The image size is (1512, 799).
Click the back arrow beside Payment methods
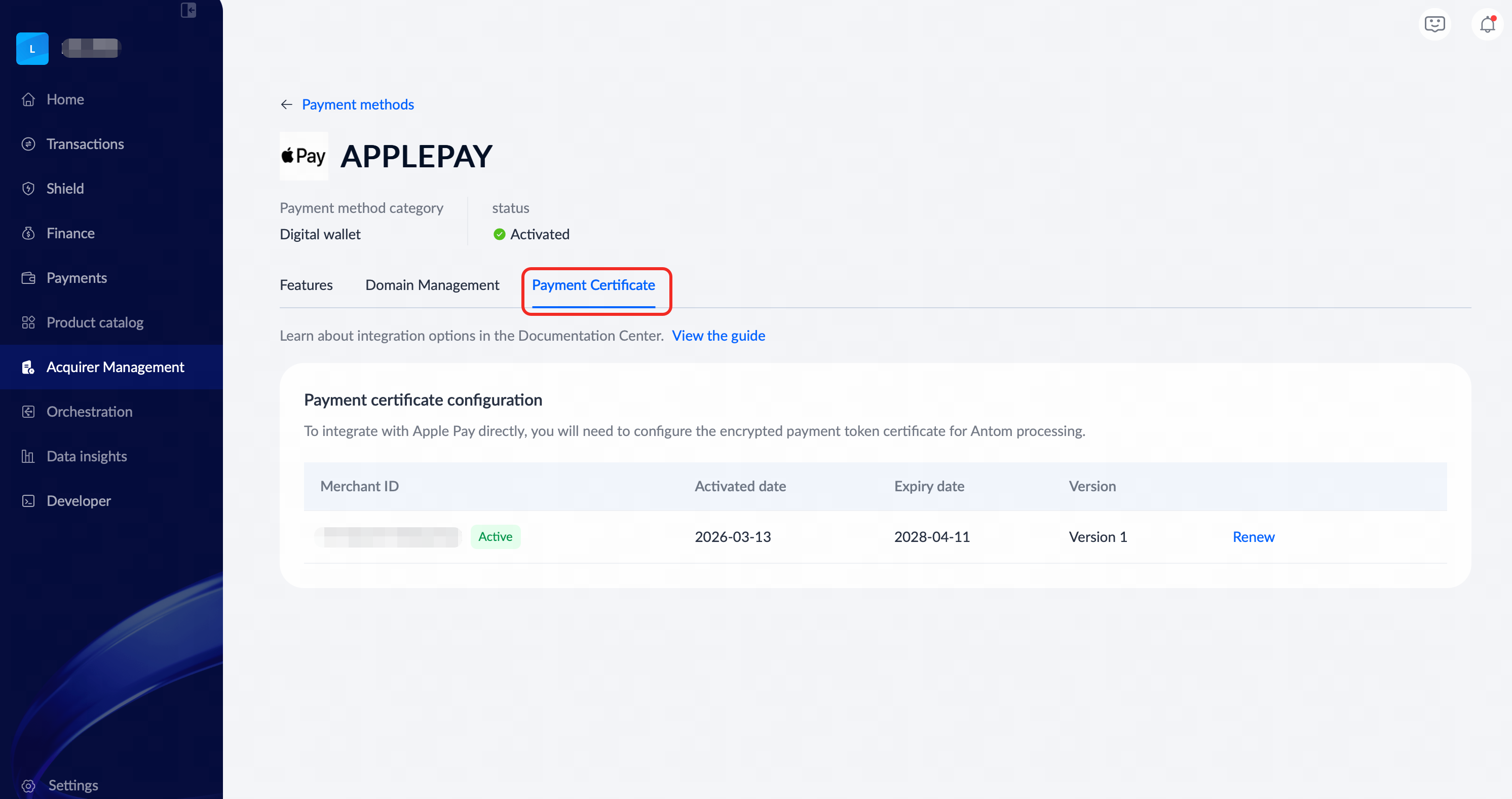click(286, 104)
